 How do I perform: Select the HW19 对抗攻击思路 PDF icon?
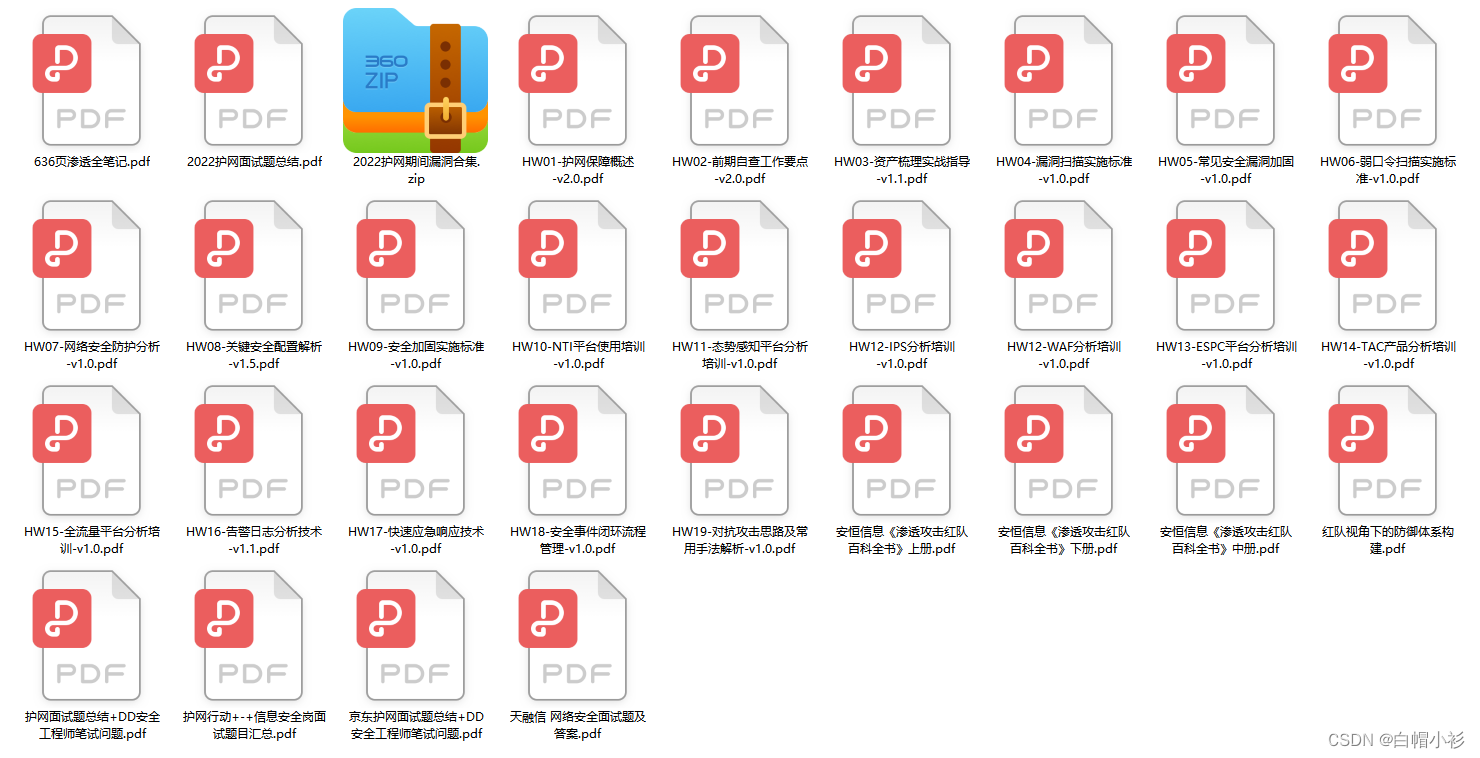tap(735, 450)
